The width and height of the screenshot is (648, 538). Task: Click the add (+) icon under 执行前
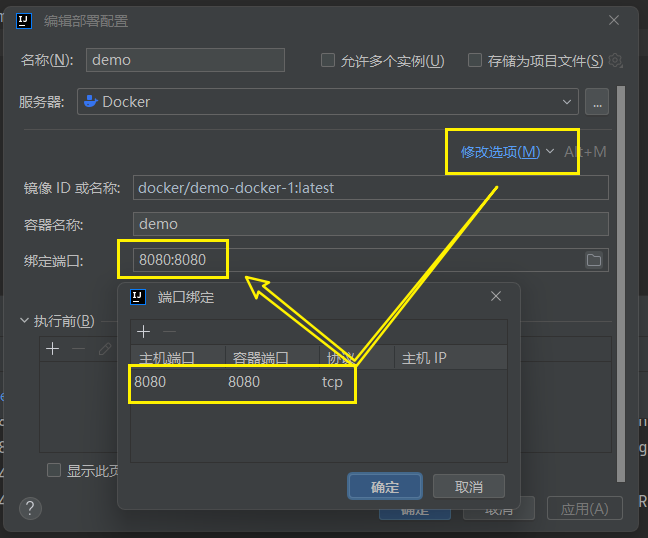click(53, 349)
